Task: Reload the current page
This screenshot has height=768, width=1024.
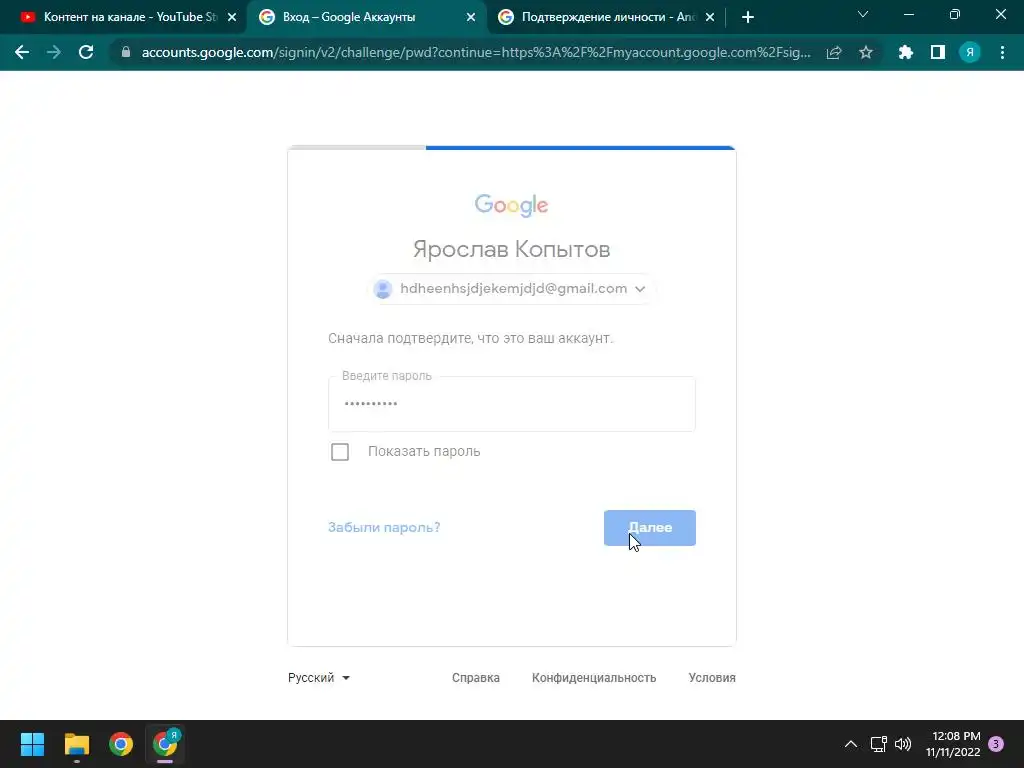Action: coord(86,52)
